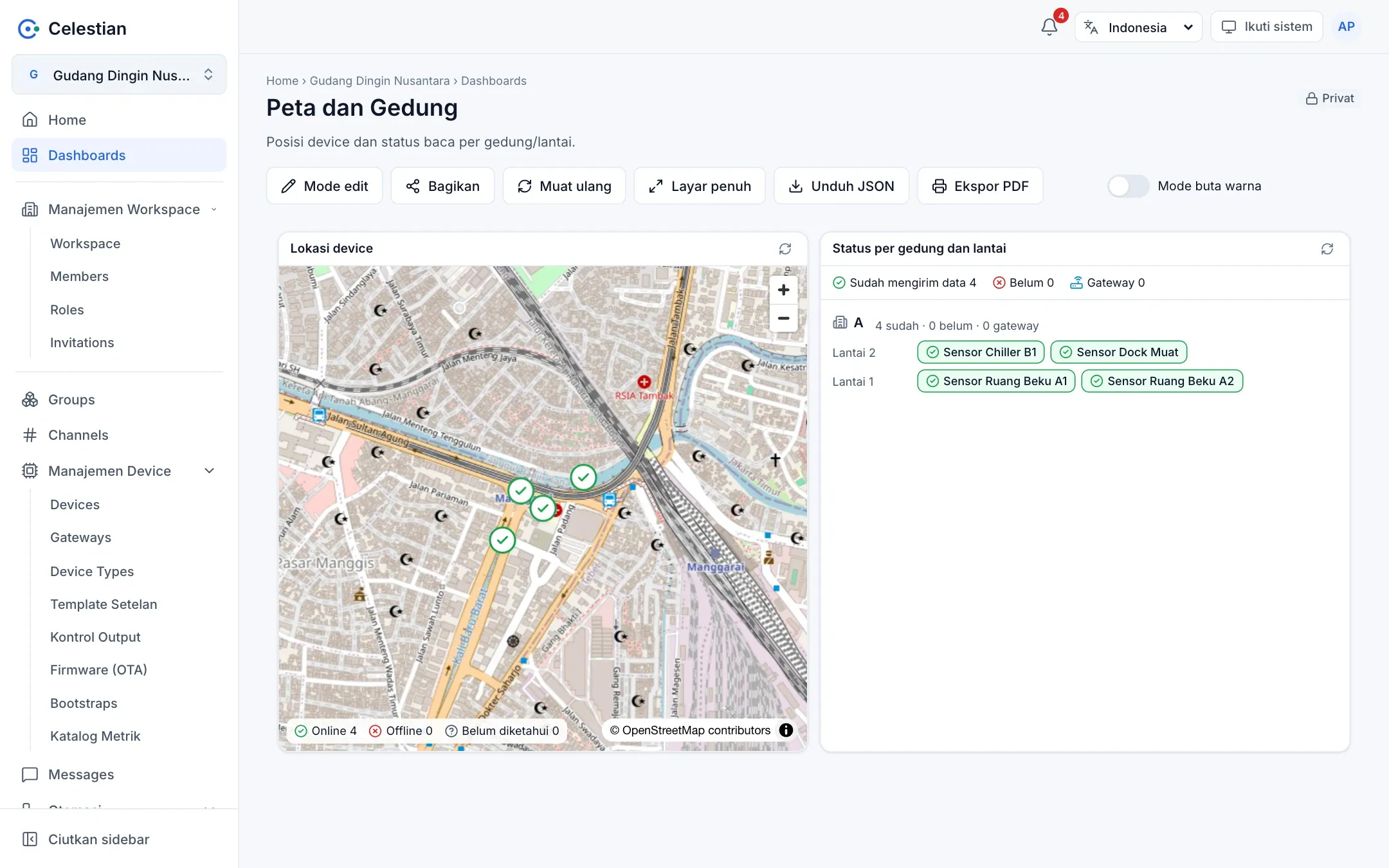The image size is (1389, 868).
Task: Click Gudang Dingin Nusantara breadcrumb link
Action: pos(379,81)
